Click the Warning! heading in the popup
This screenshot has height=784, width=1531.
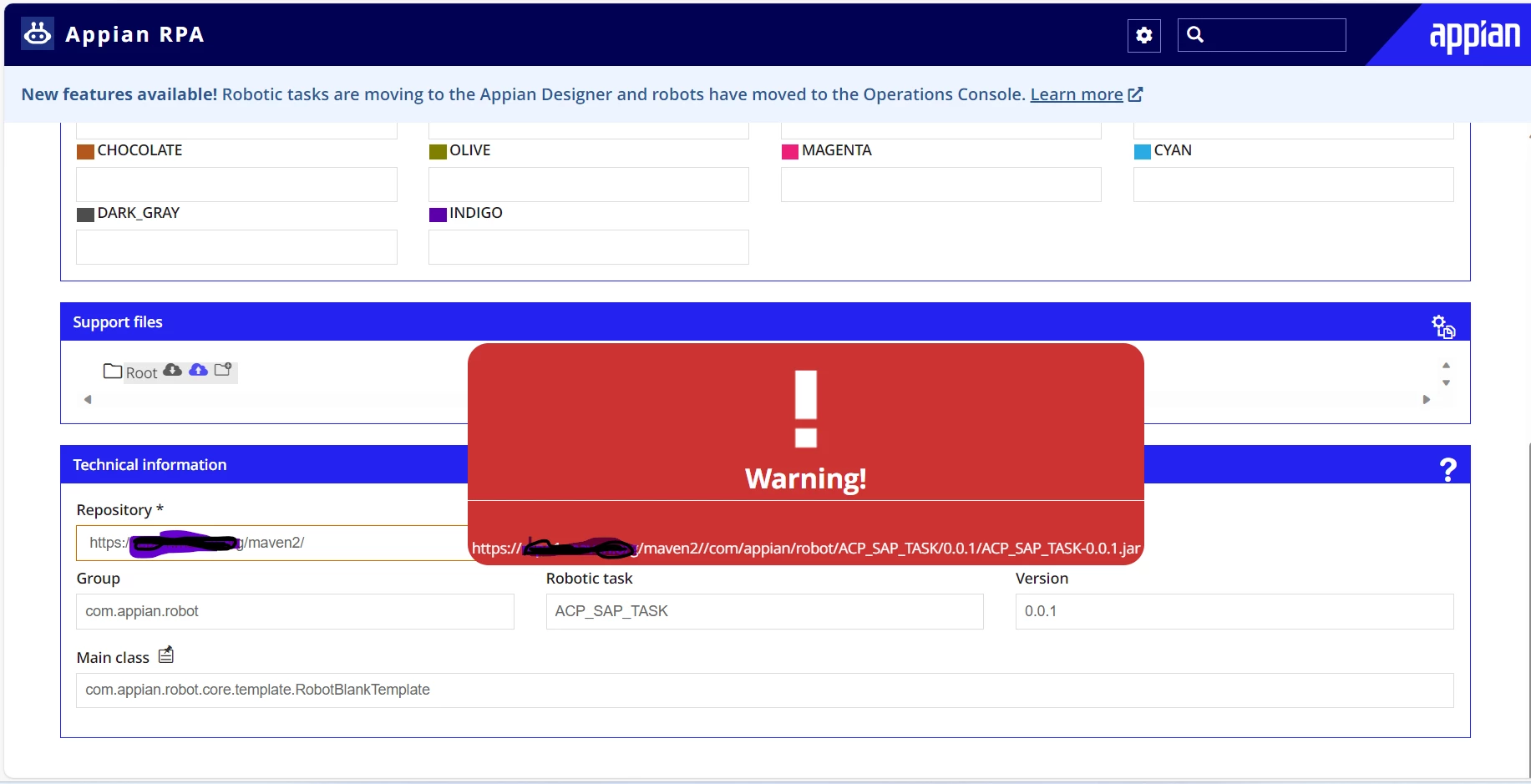point(806,478)
